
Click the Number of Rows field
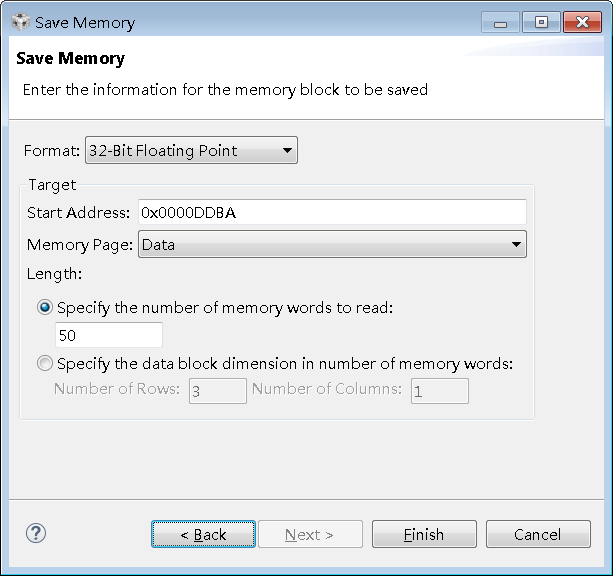pos(217,391)
